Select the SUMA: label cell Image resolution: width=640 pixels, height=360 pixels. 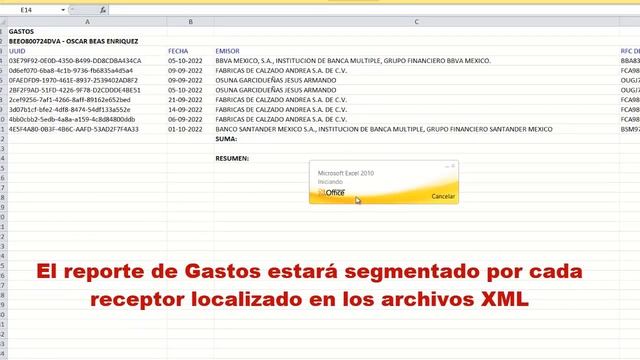click(x=416, y=139)
